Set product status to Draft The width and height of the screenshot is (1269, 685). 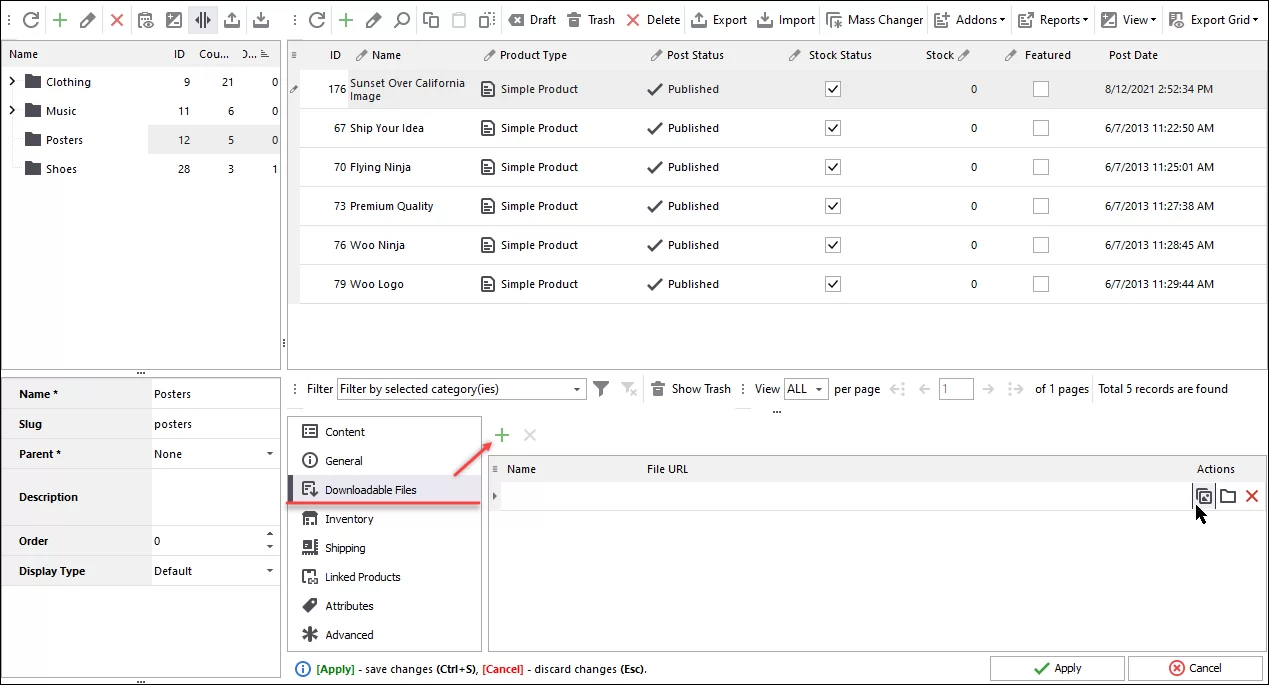point(531,19)
